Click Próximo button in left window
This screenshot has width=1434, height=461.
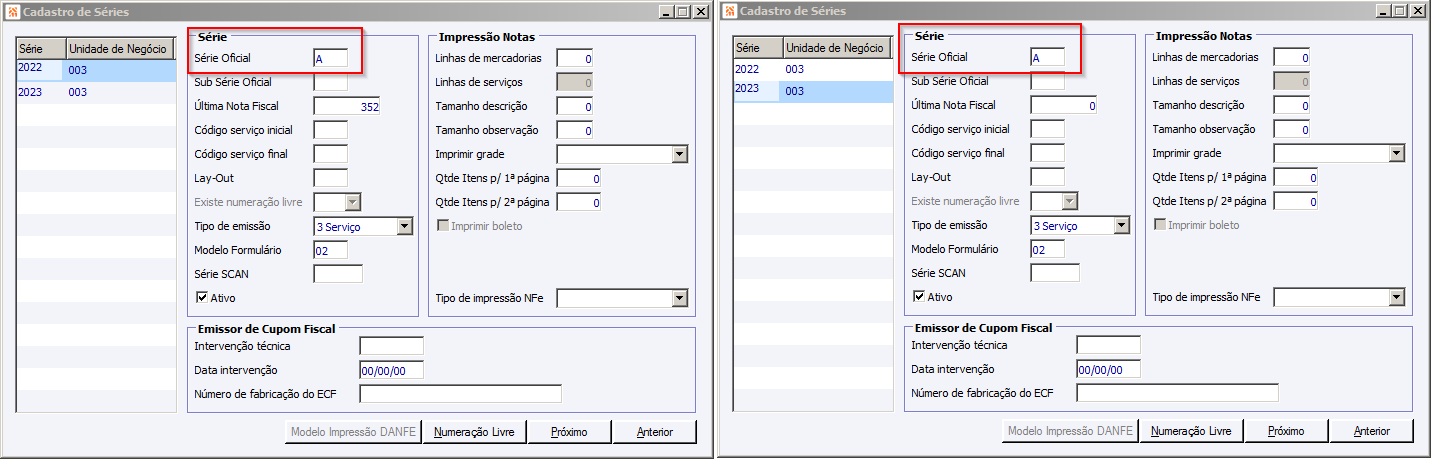568,432
